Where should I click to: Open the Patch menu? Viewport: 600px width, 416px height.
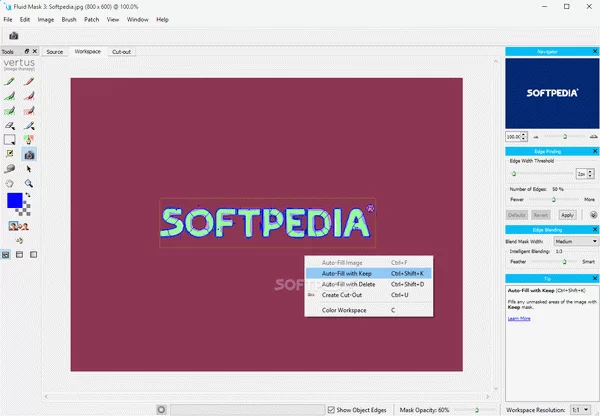pos(91,19)
